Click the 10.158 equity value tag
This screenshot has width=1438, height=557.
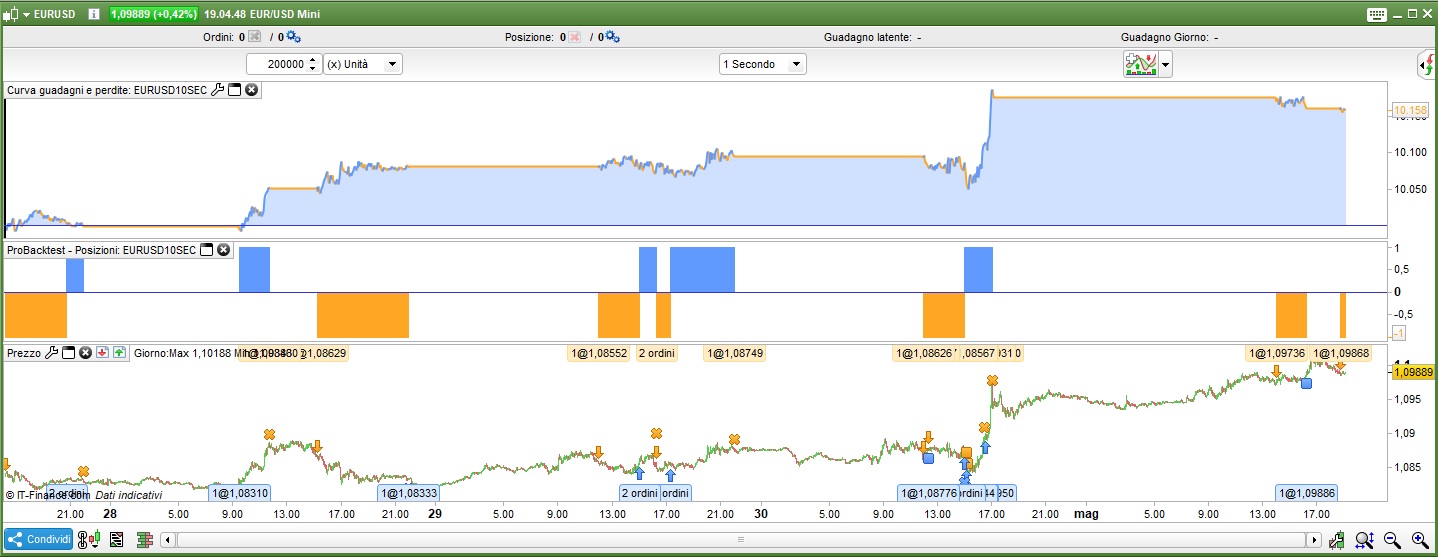click(x=1408, y=109)
